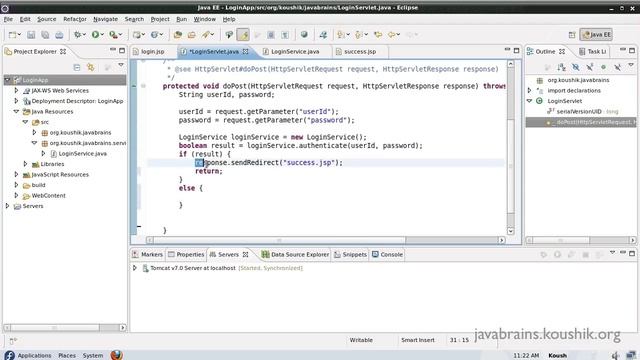
Task: Launch Firefox from the GNOME panel
Action: coord(116,355)
